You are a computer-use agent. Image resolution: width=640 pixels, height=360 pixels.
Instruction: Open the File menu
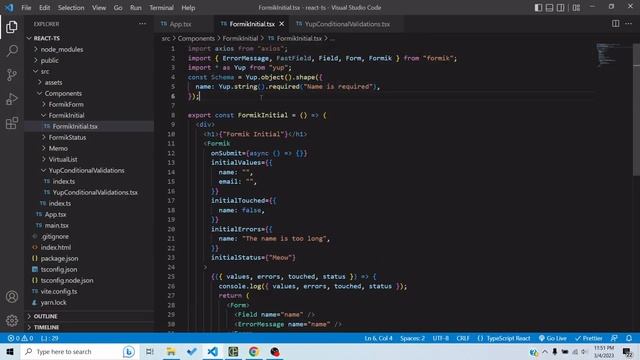click(26, 8)
